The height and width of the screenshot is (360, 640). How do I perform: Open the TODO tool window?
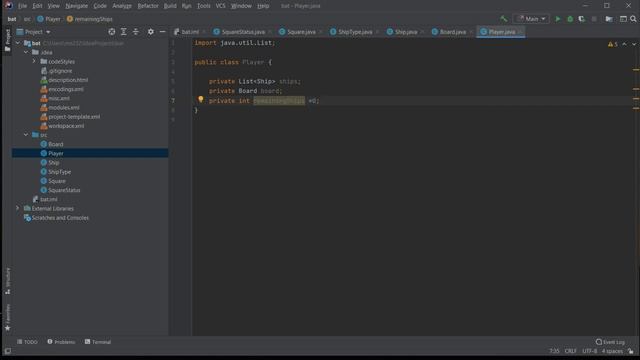pyautogui.click(x=27, y=342)
